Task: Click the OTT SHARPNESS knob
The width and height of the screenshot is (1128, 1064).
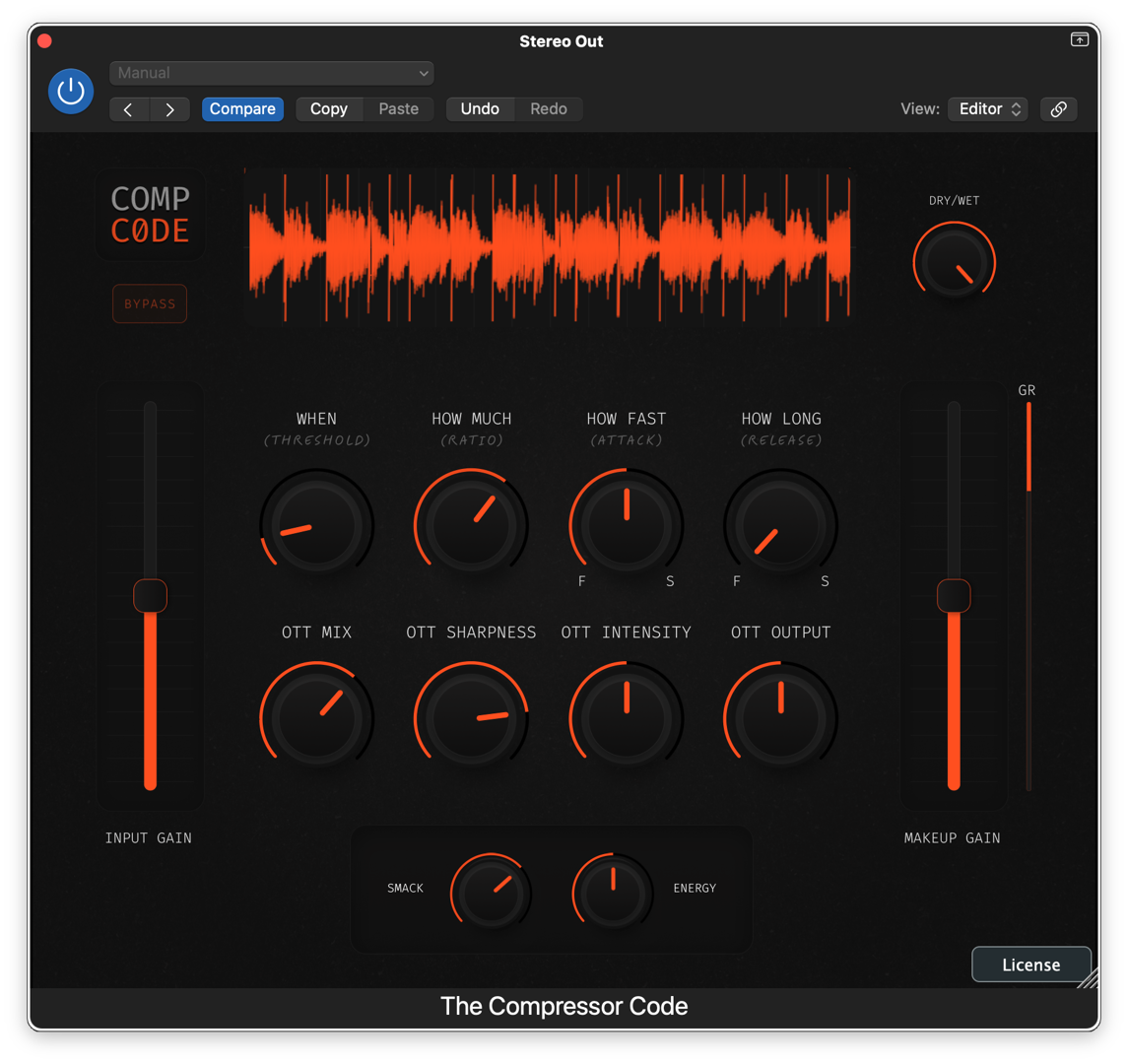Action: click(471, 718)
